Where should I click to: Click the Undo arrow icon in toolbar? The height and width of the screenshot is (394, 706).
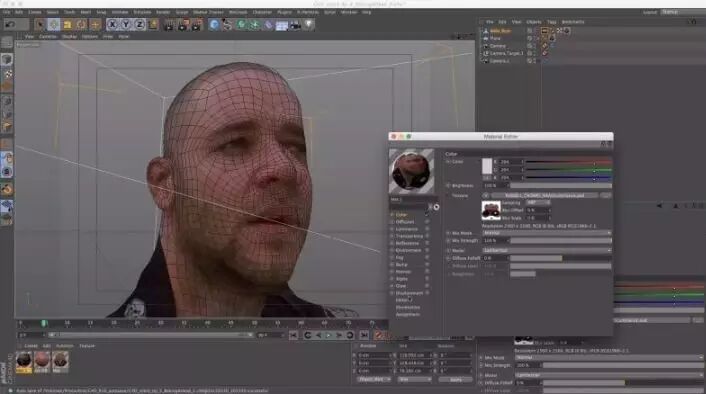point(10,24)
